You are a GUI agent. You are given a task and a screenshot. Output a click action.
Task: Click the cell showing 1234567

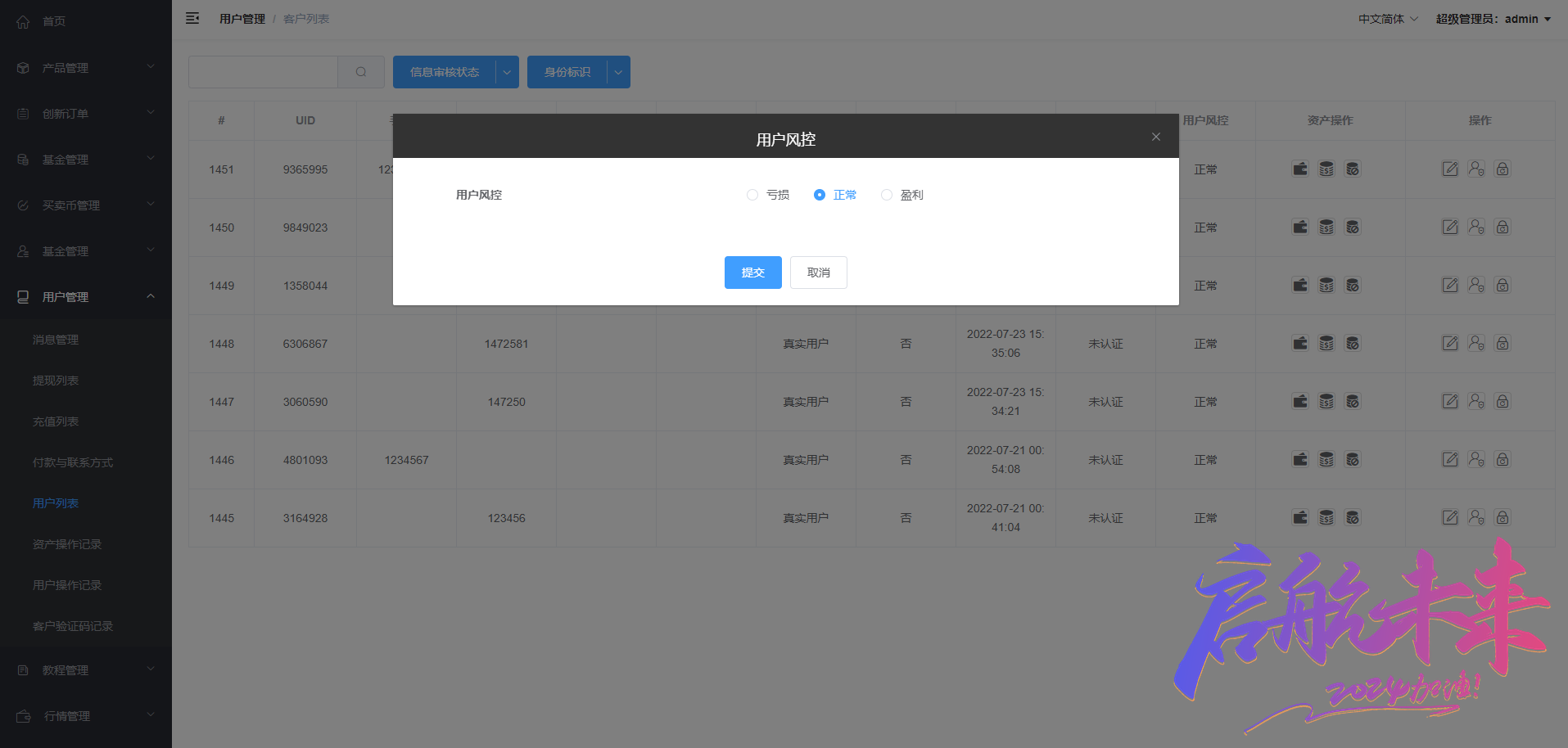coord(407,460)
